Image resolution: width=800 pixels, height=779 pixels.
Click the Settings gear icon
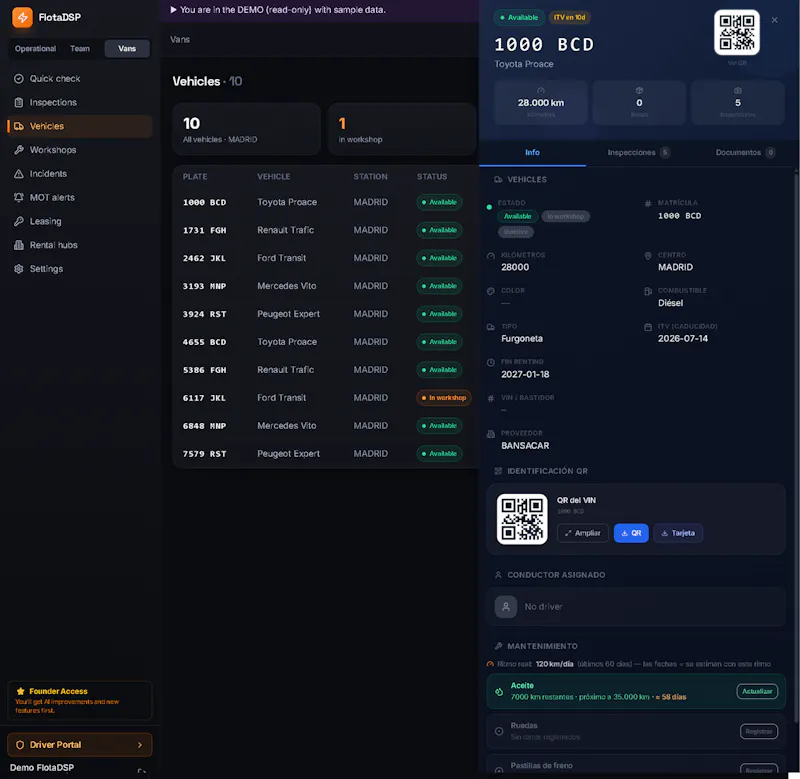[19, 269]
